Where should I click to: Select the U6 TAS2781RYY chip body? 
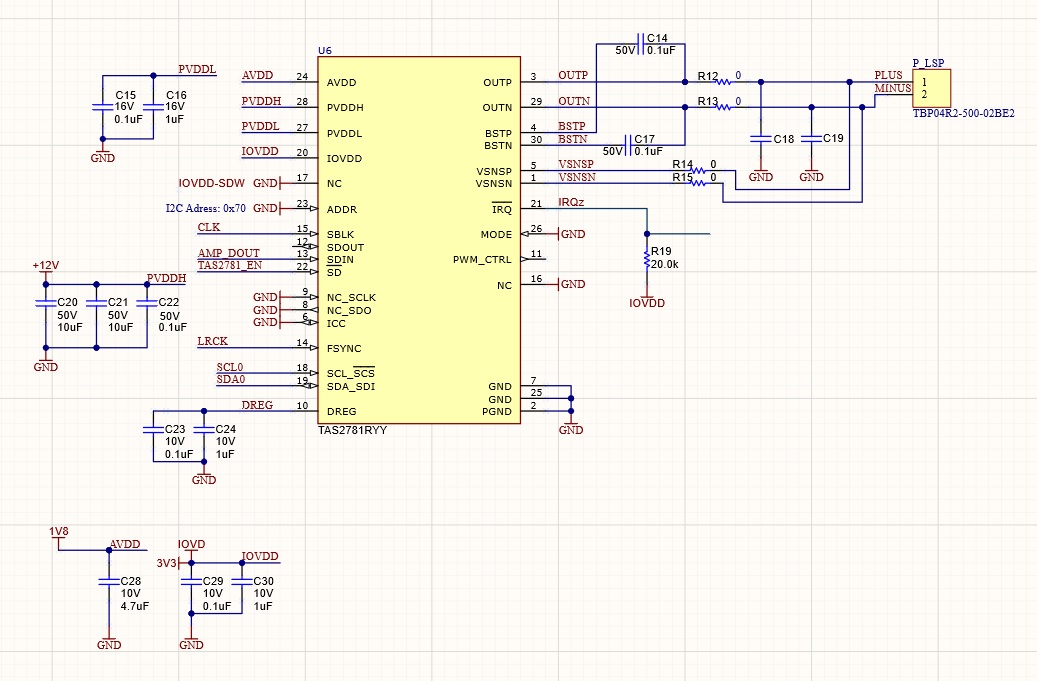coord(419,239)
